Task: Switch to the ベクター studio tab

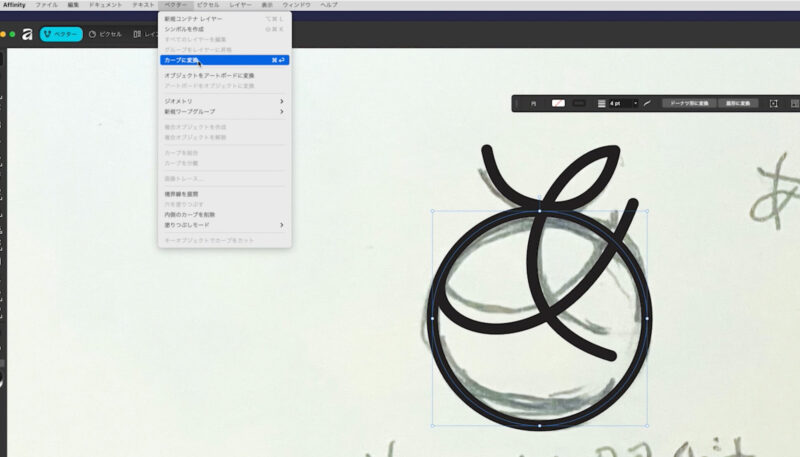Action: click(x=61, y=34)
